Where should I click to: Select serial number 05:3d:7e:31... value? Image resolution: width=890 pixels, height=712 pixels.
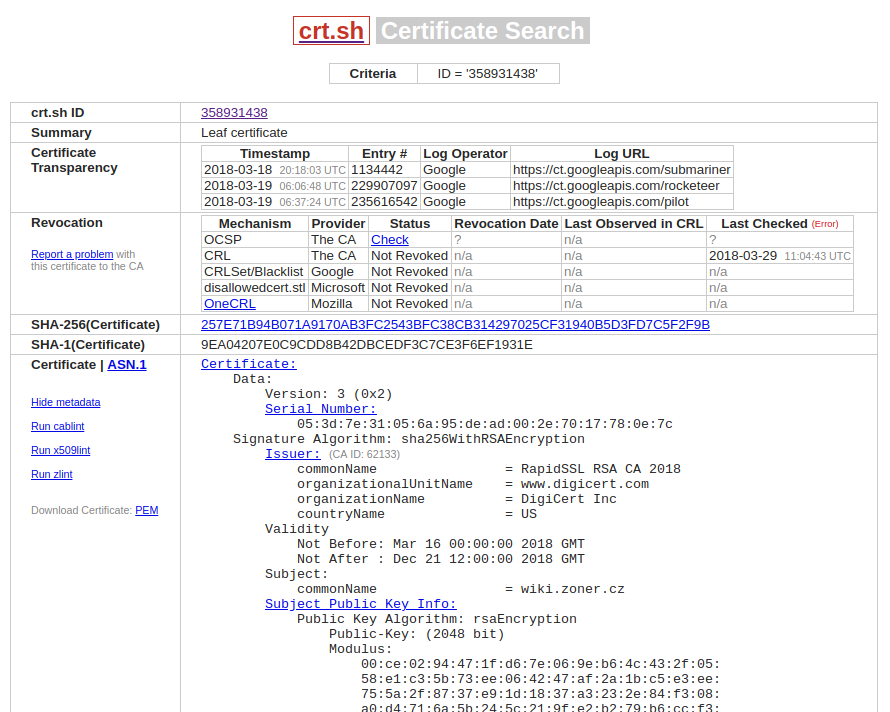pyautogui.click(x=485, y=424)
